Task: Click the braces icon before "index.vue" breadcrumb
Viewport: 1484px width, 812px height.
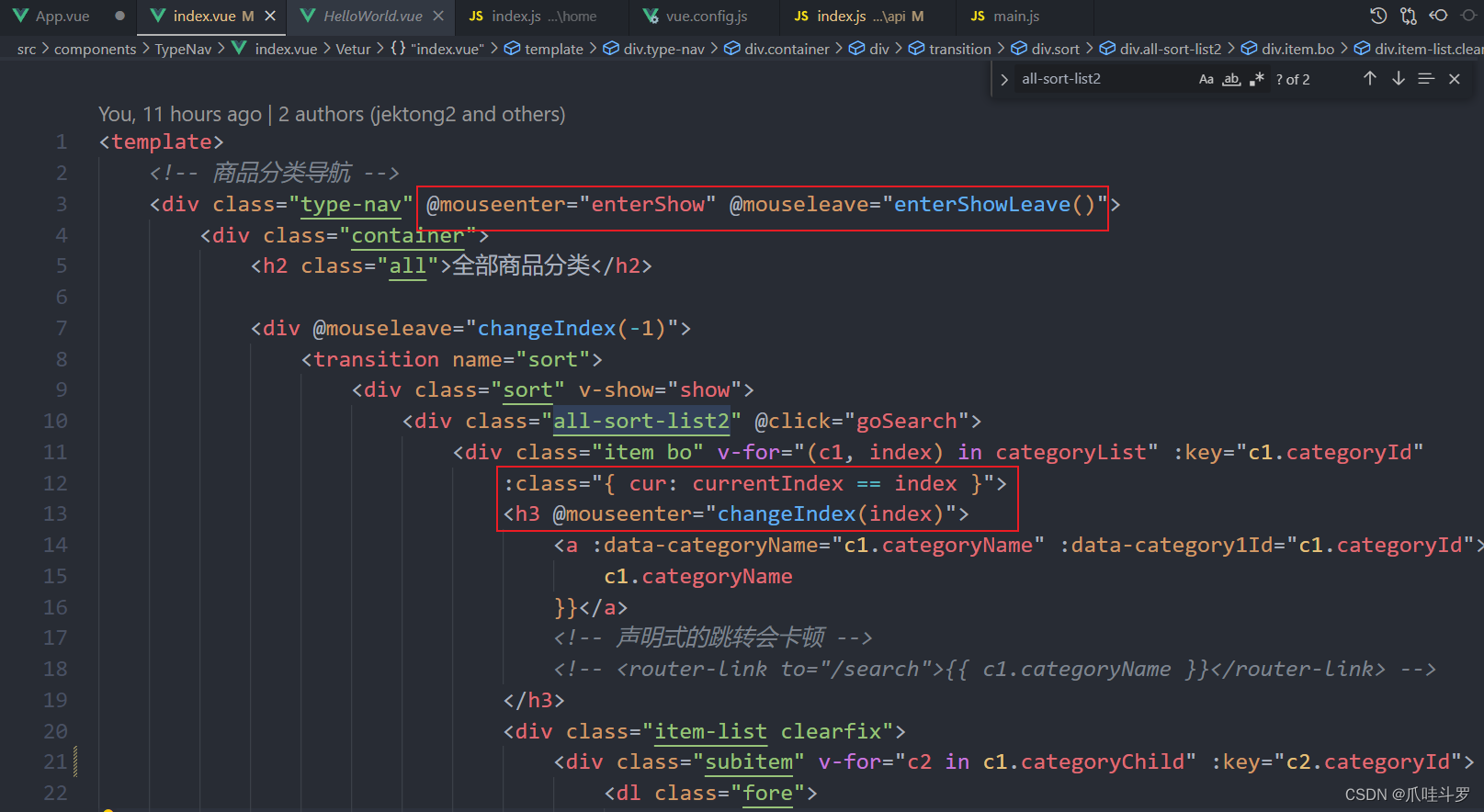Action: click(x=398, y=49)
